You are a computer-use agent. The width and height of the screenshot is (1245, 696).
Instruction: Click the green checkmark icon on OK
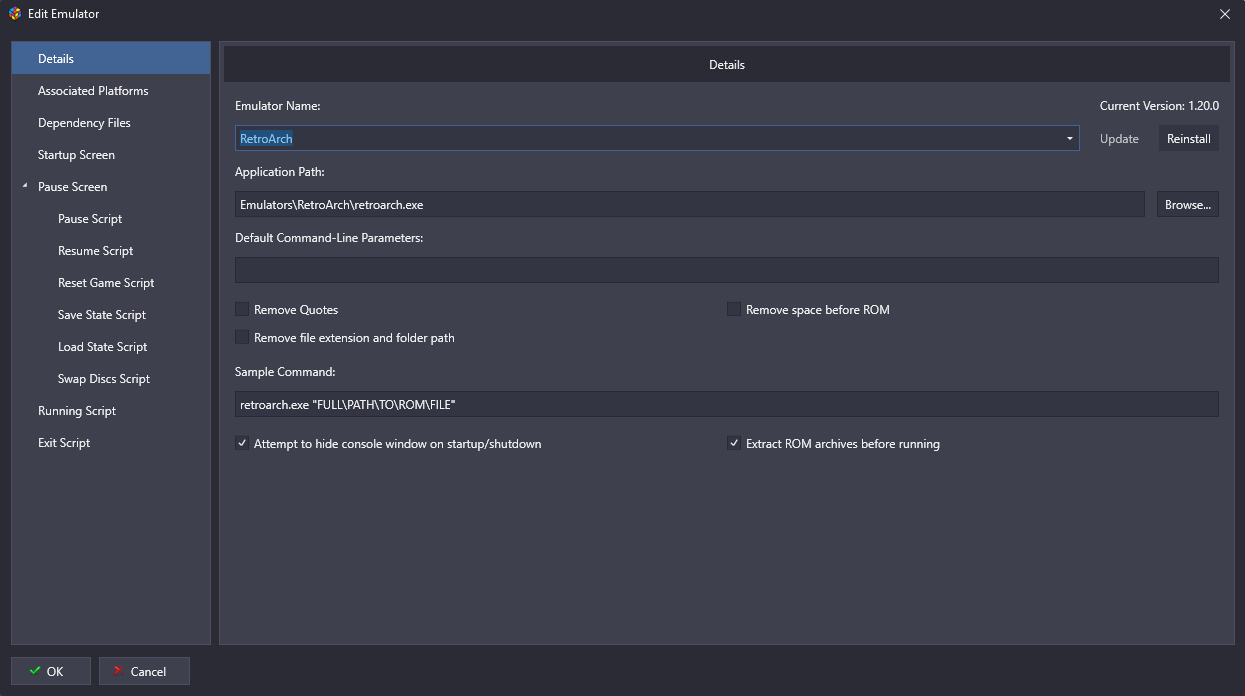click(35, 671)
